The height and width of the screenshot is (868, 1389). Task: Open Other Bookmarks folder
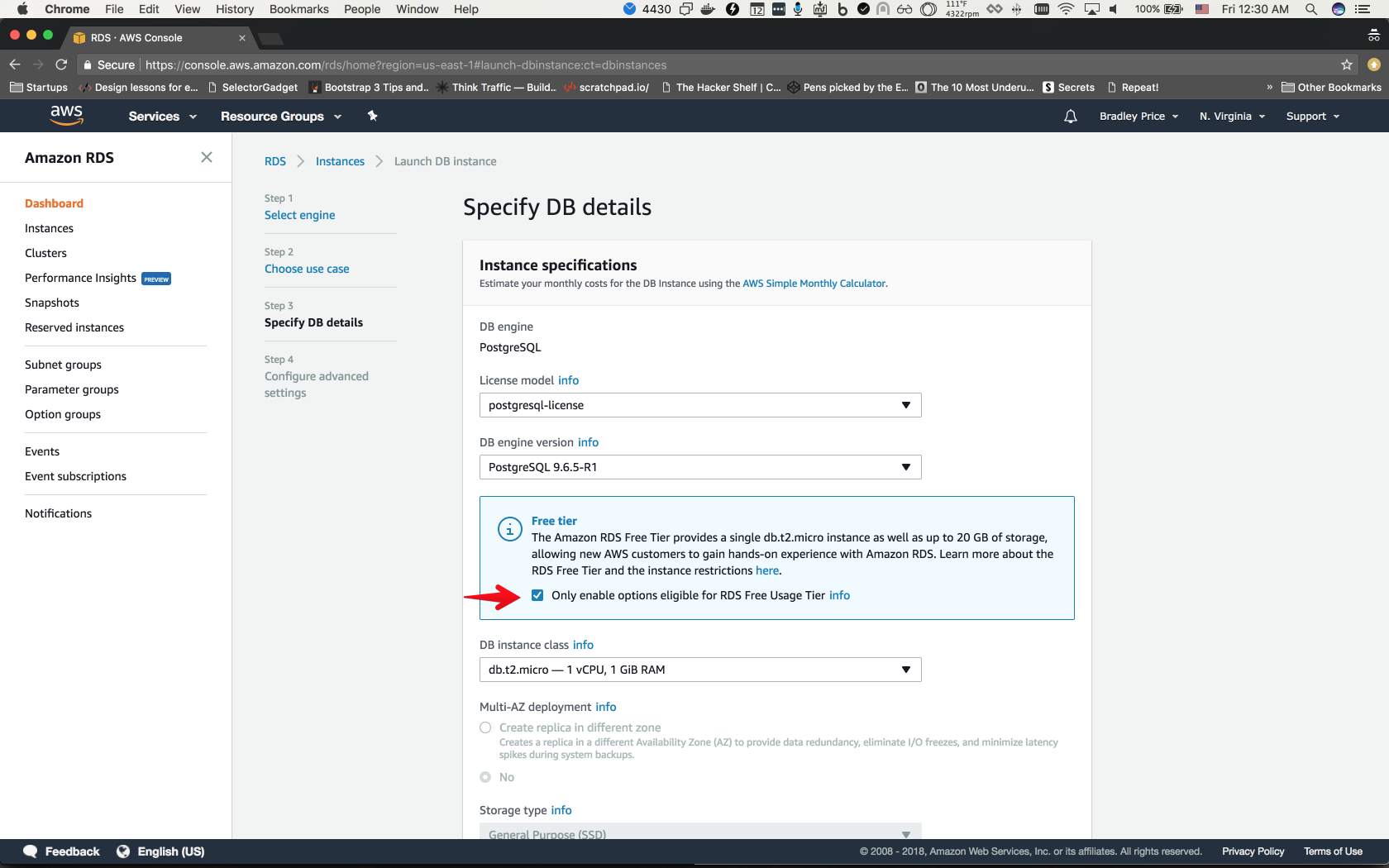pyautogui.click(x=1331, y=87)
